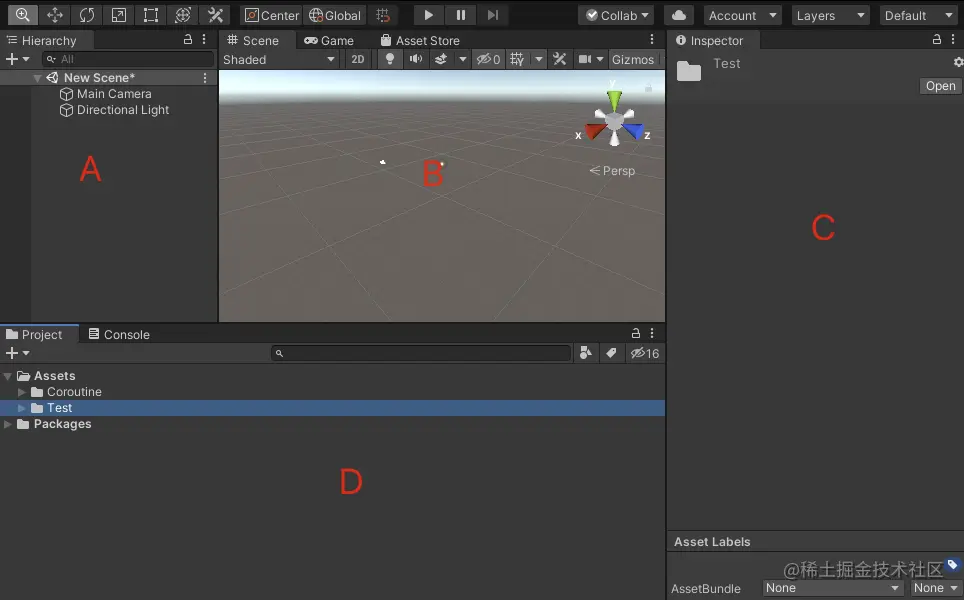Select Main Camera in Hierarchy
This screenshot has height=600, width=964.
(x=106, y=94)
